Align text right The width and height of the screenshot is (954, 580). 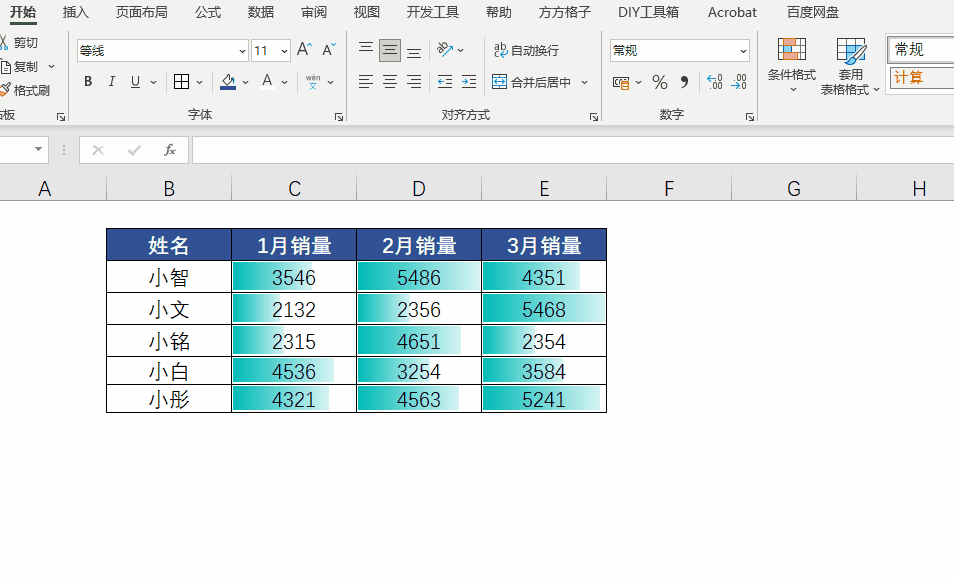pyautogui.click(x=414, y=82)
